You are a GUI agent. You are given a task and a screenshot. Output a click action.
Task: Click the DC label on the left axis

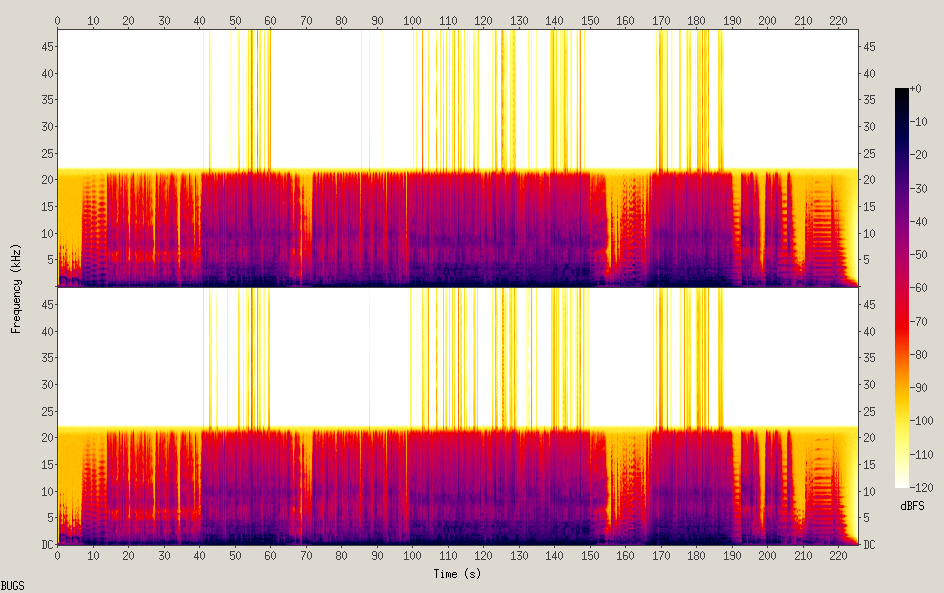(x=46, y=544)
